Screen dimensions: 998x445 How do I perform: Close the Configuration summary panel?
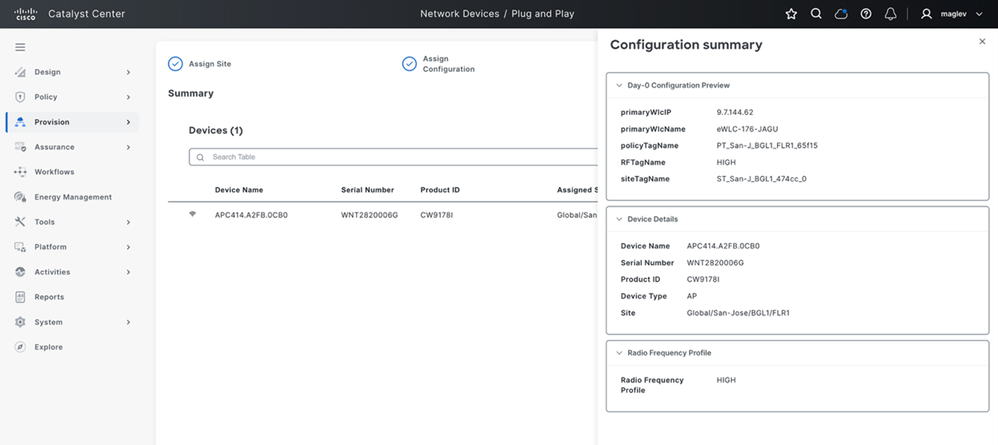click(982, 41)
